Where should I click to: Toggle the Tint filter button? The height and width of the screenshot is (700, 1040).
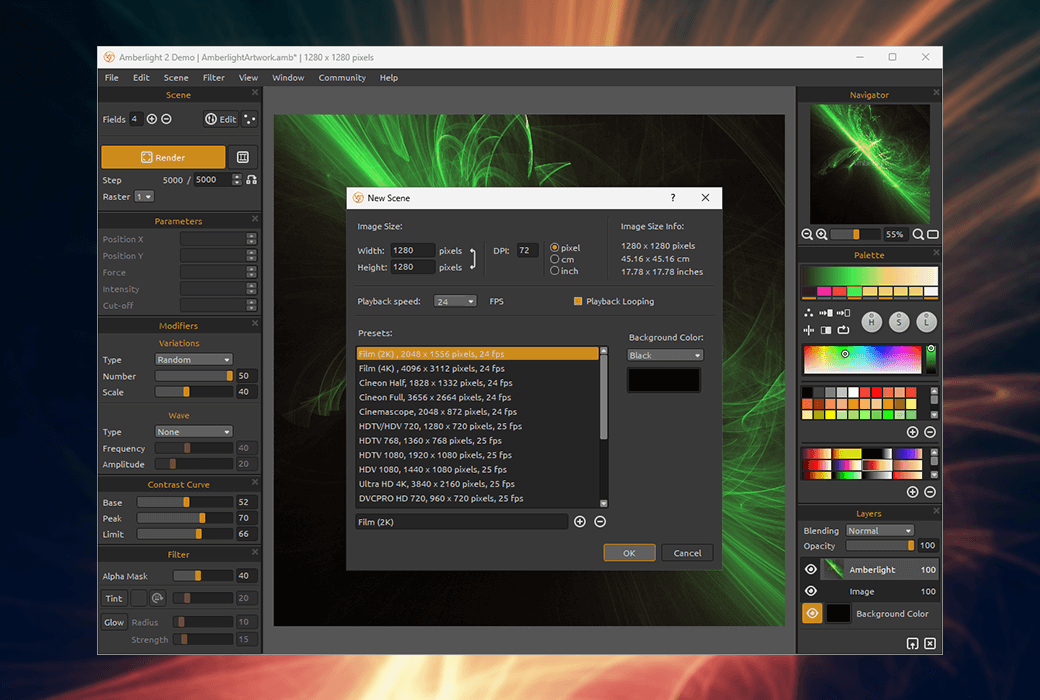tap(113, 598)
